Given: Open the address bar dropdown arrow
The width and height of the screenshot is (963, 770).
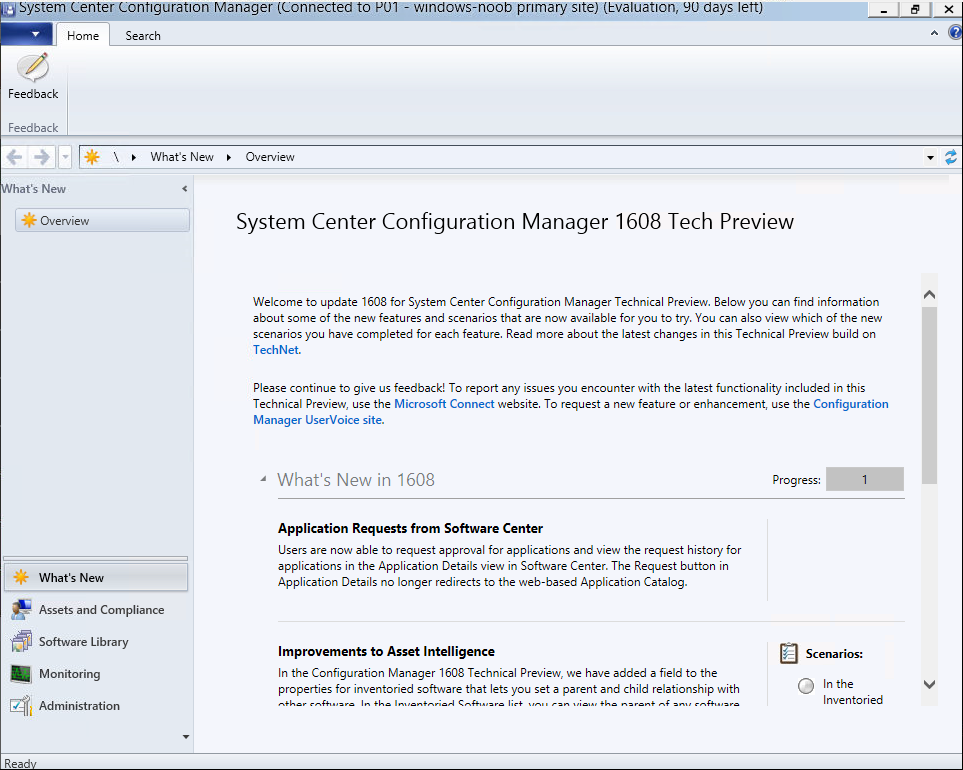Looking at the screenshot, I should pyautogui.click(x=930, y=157).
